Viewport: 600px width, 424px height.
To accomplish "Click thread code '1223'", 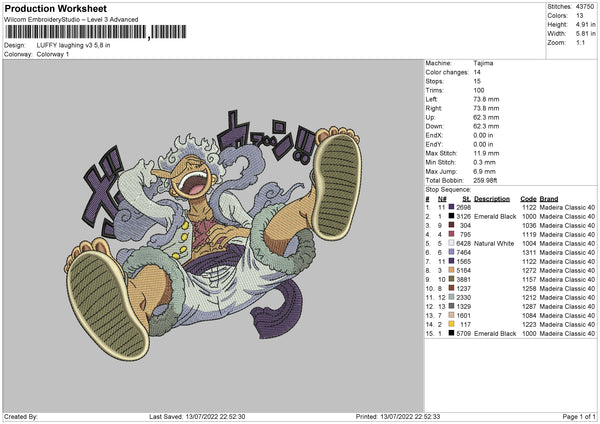I will point(529,324).
